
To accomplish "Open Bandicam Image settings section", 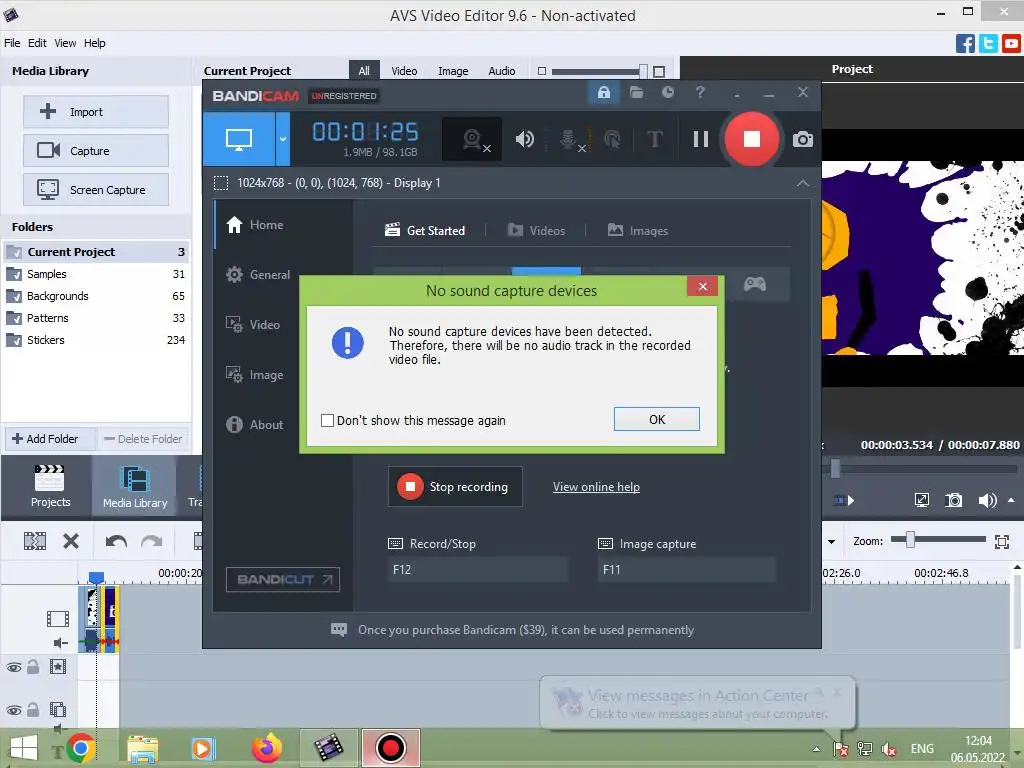I will click(x=254, y=375).
